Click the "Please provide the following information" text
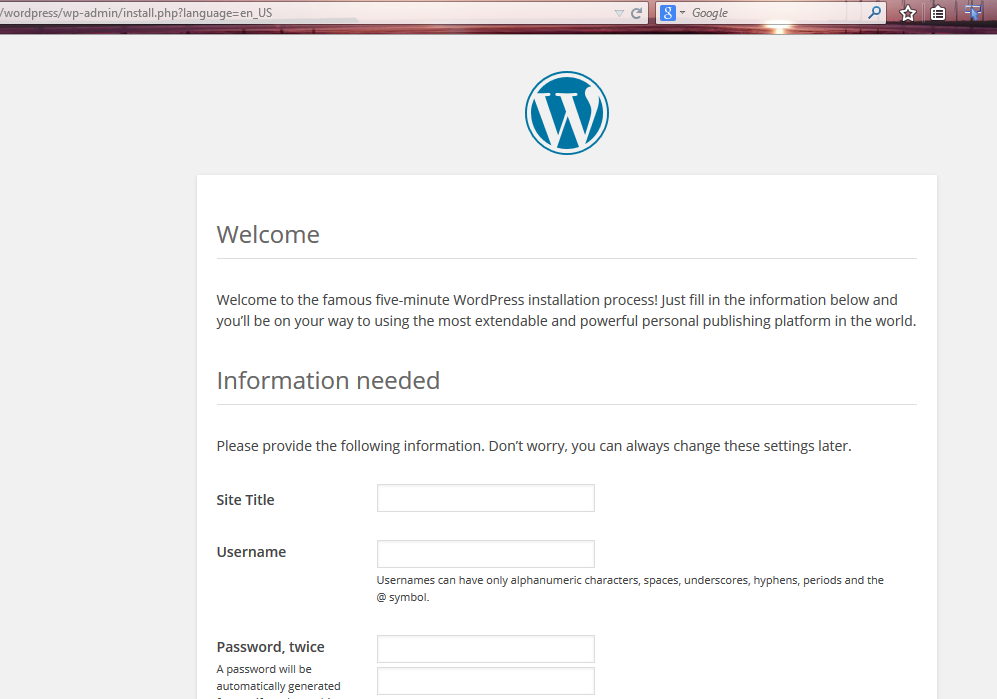This screenshot has width=997, height=699. tap(533, 446)
